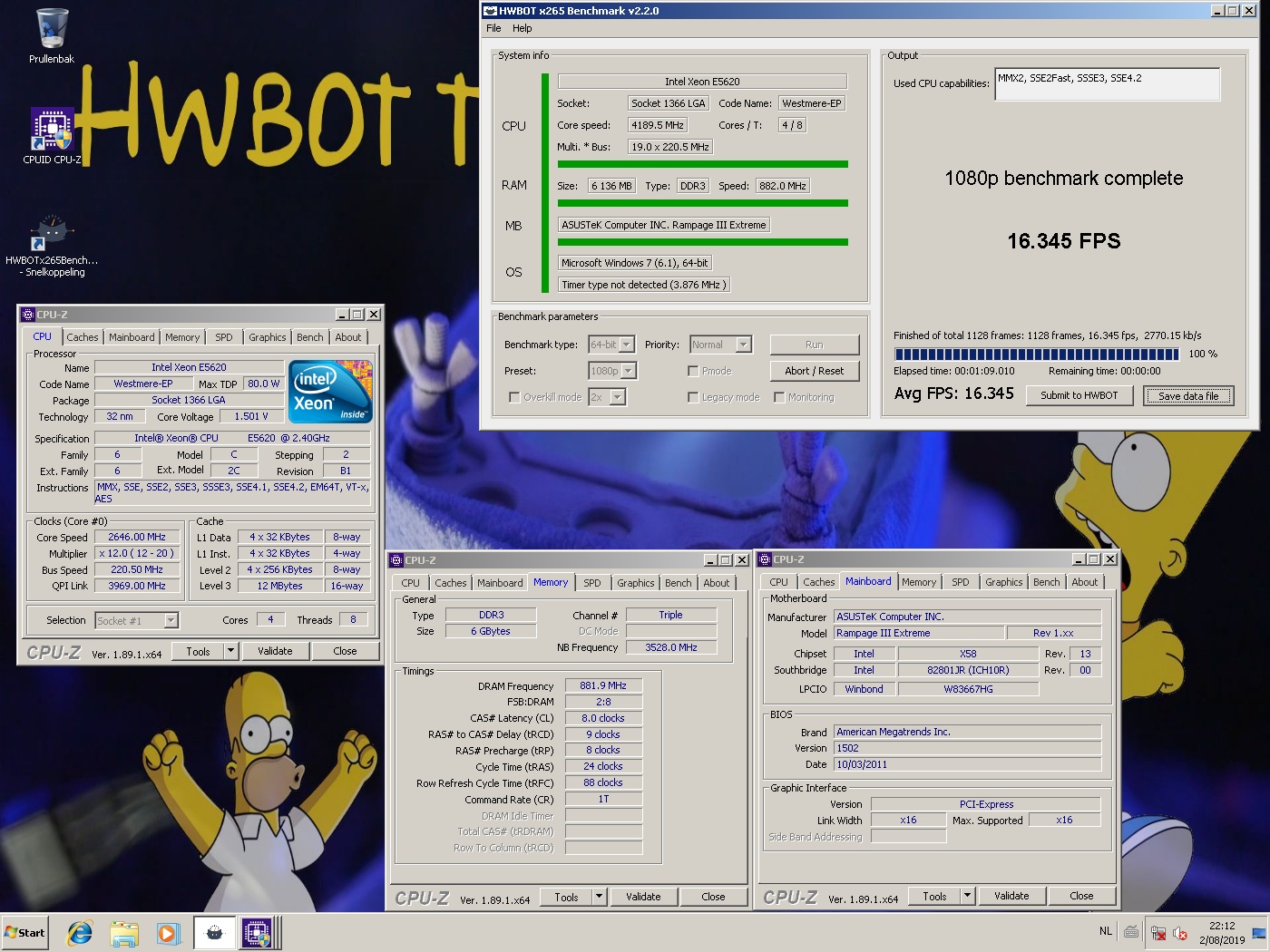Image resolution: width=1270 pixels, height=952 pixels.
Task: Open the Prullenbak recycle bin icon
Action: coord(52,34)
